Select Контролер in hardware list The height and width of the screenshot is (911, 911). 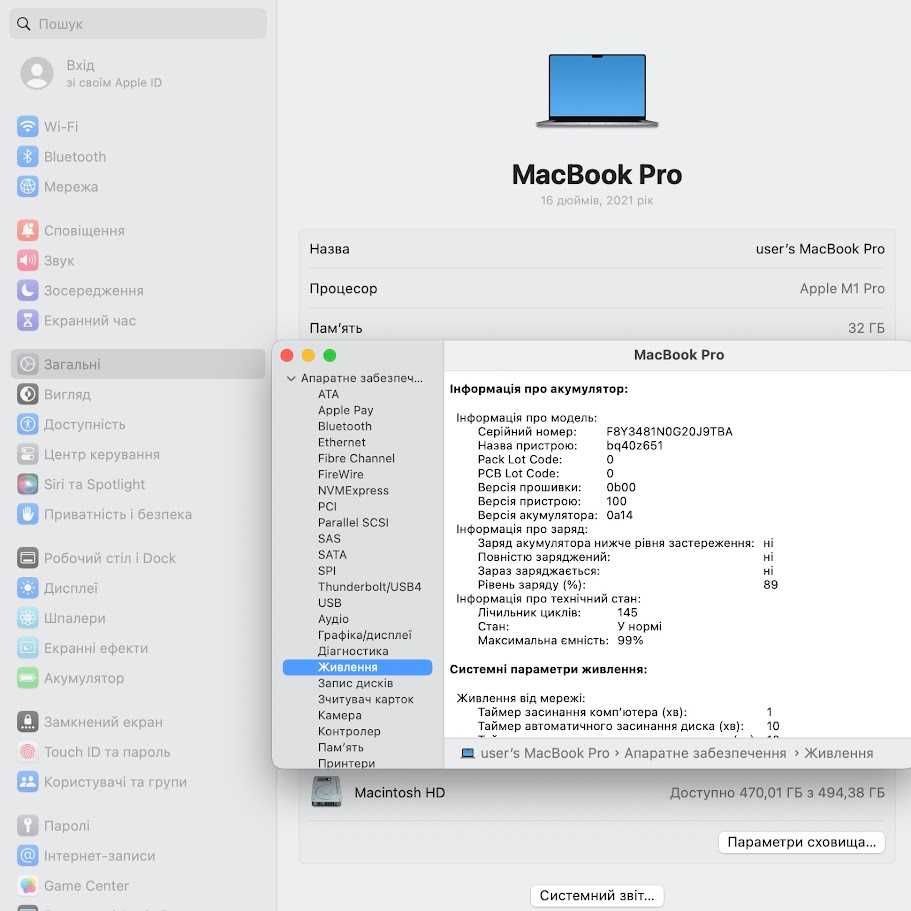tap(349, 731)
